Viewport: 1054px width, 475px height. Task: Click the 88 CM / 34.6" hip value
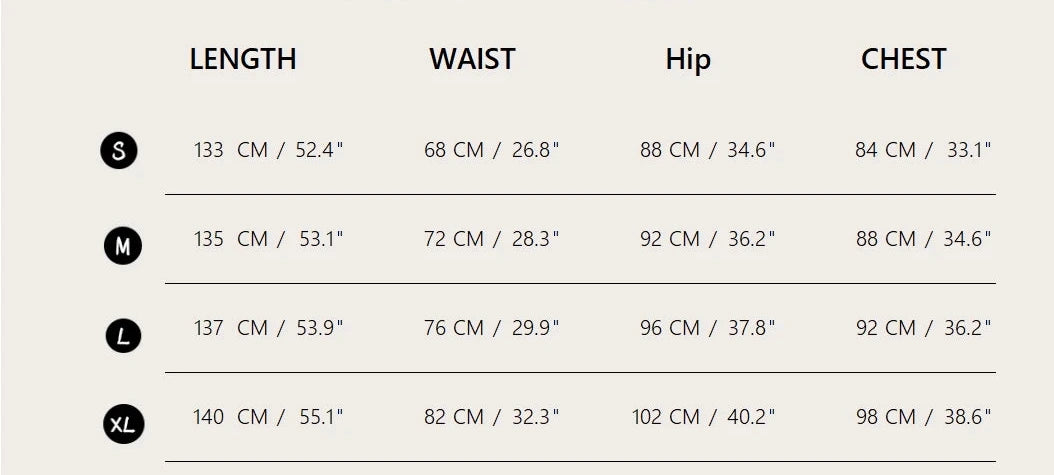tap(707, 150)
